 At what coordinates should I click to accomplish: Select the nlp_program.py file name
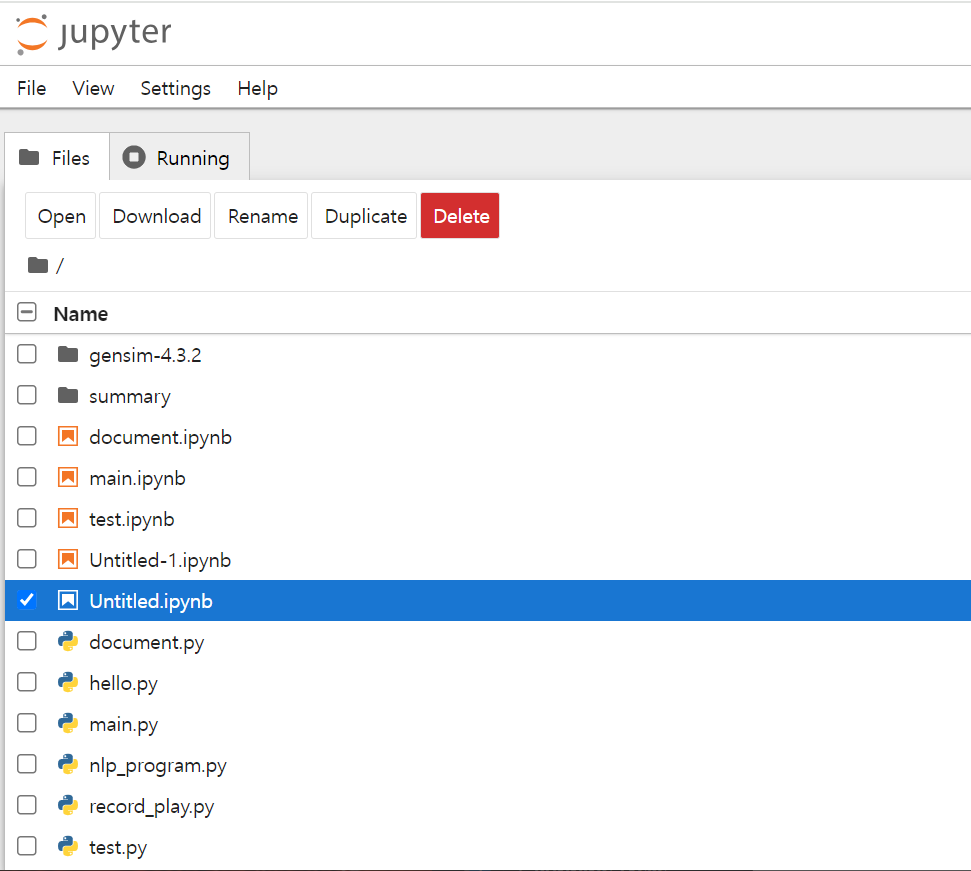click(x=158, y=765)
